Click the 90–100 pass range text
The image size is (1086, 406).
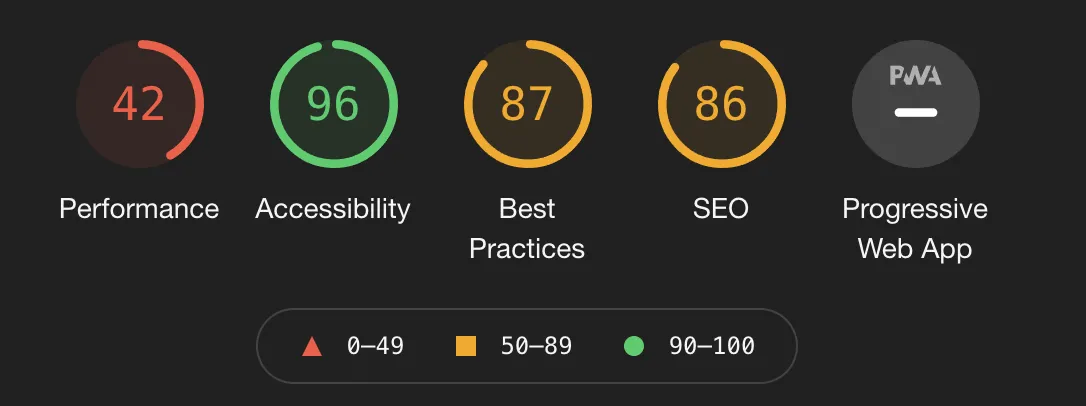point(712,347)
